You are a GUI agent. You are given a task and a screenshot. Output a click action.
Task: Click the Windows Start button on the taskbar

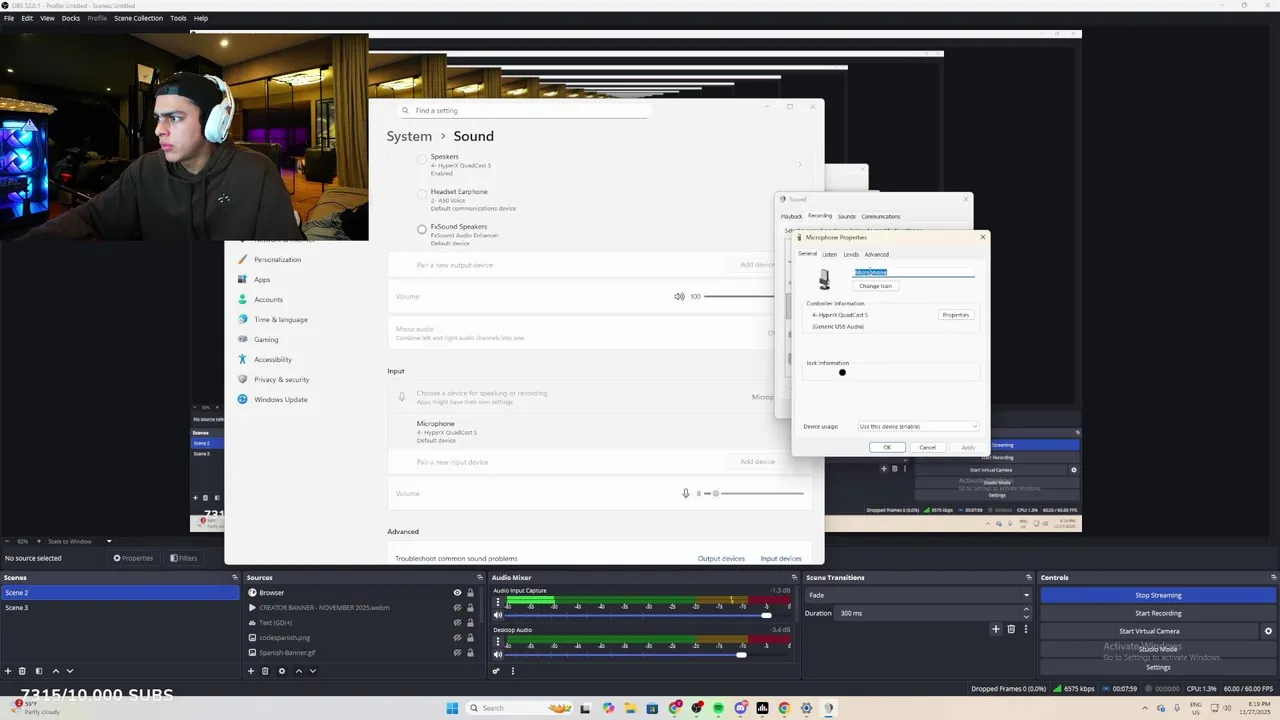tap(452, 708)
